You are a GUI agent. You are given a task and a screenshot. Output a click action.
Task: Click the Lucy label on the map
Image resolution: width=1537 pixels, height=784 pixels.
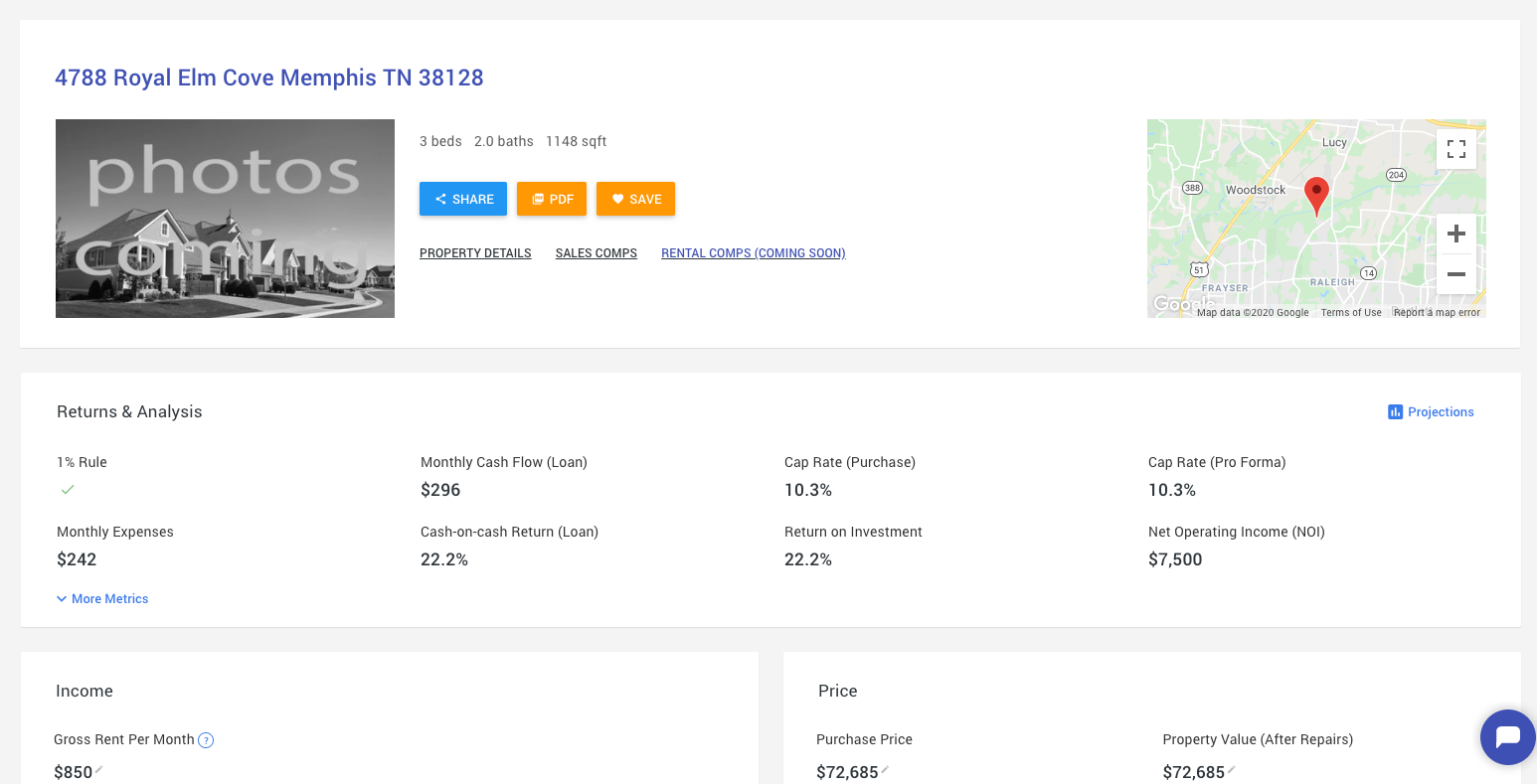click(1334, 142)
